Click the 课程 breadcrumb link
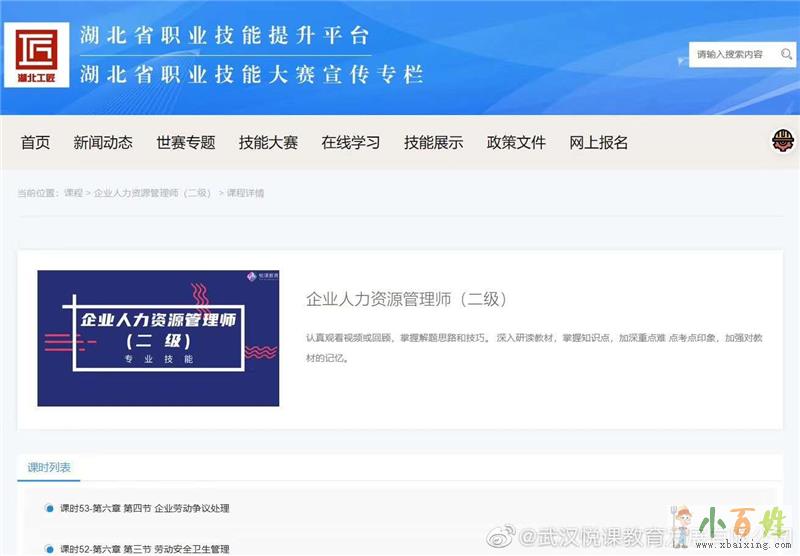This screenshot has height=556, width=800. (x=73, y=193)
